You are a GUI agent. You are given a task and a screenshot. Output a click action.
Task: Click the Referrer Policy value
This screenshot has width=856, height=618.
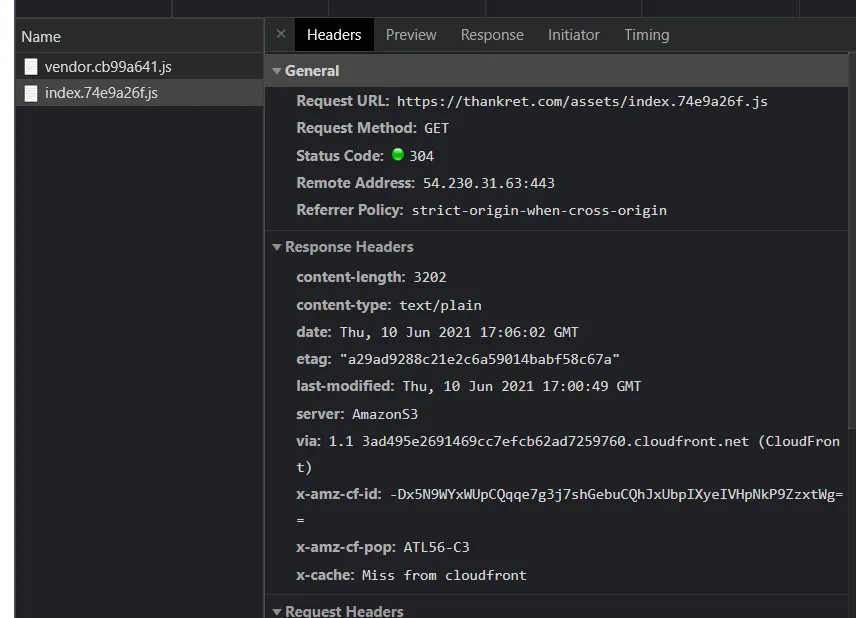539,210
